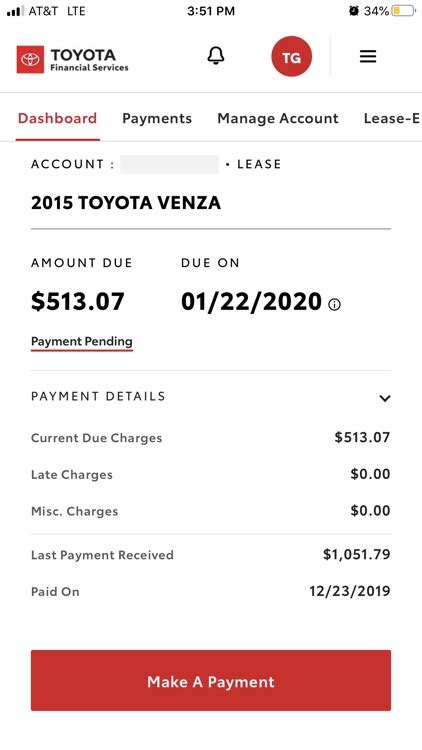Click the Make A Payment button

click(x=211, y=680)
